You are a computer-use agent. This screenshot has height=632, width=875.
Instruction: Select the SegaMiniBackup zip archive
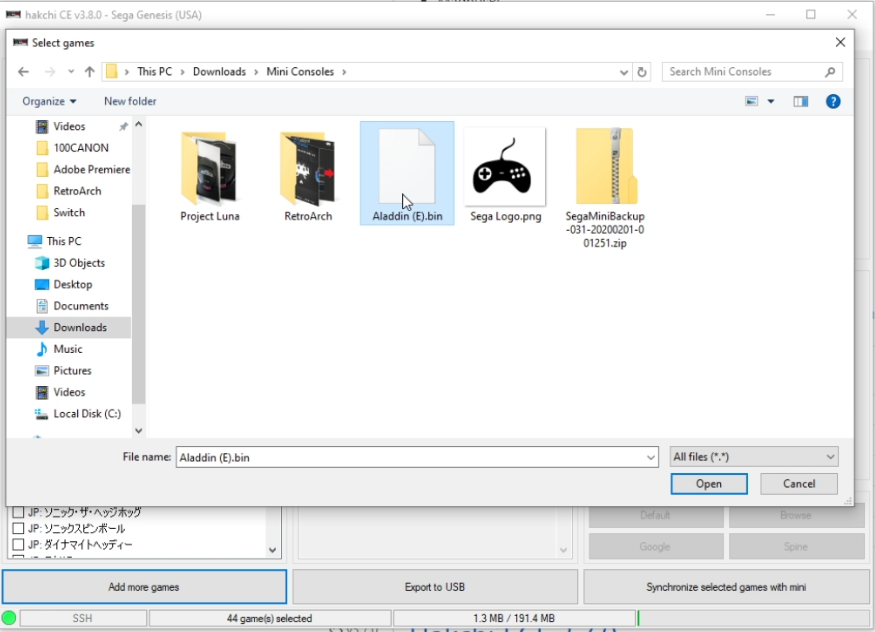605,187
